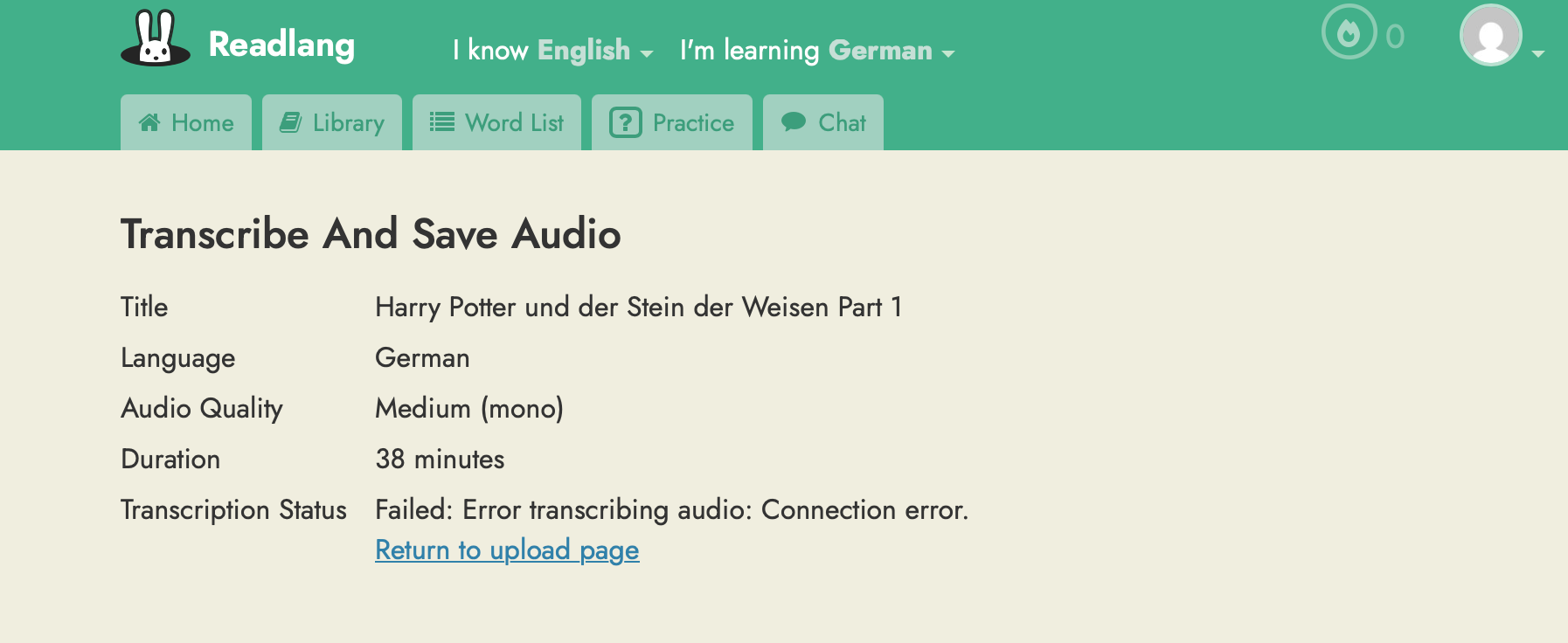Viewport: 1568px width, 643px height.
Task: Click the 'Title' field label
Action: tap(144, 308)
